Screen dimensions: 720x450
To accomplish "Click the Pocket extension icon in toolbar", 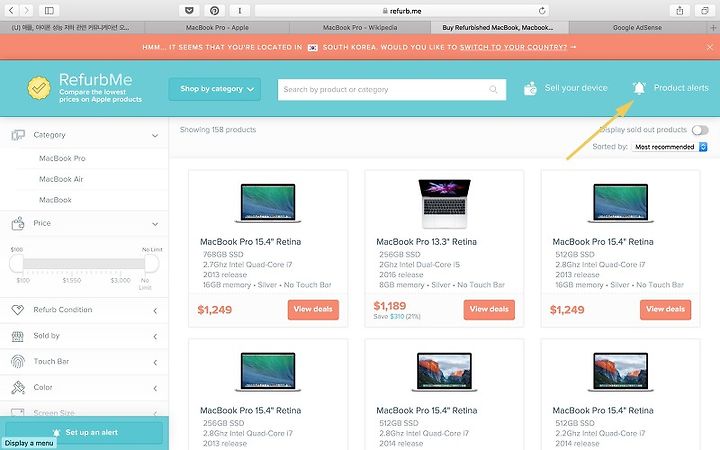I will click(189, 11).
